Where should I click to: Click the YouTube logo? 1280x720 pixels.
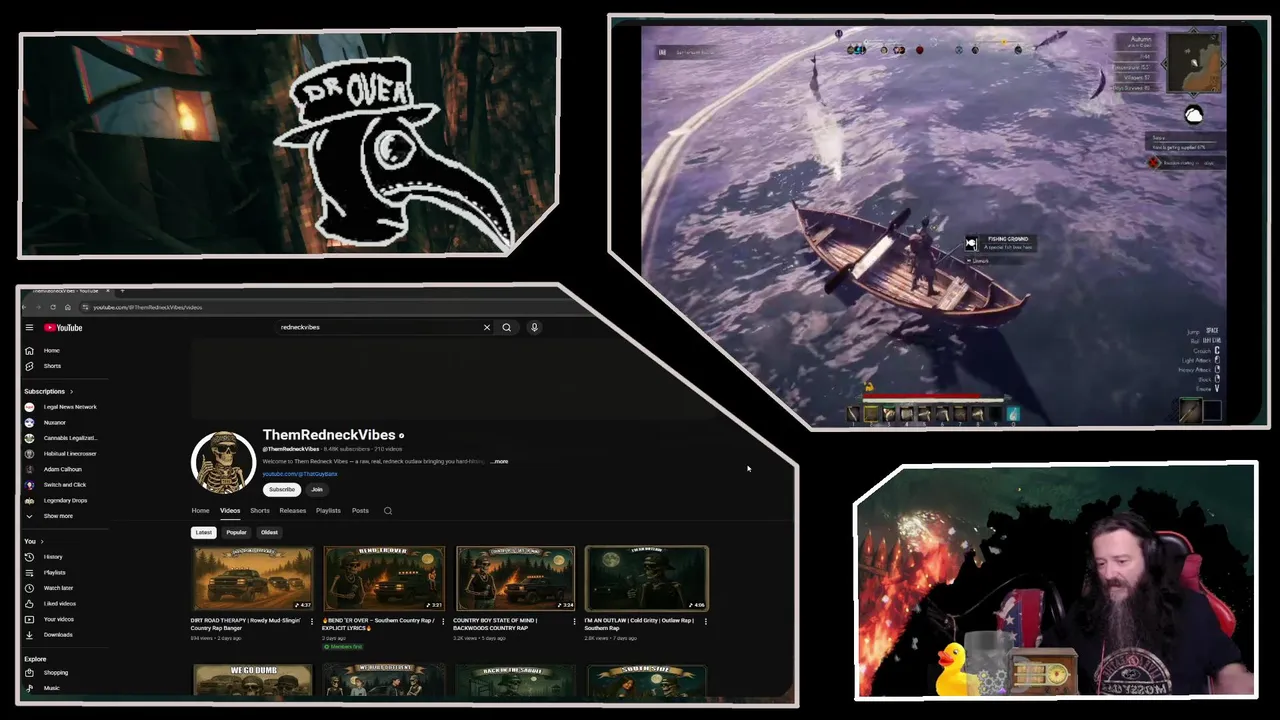(62, 327)
